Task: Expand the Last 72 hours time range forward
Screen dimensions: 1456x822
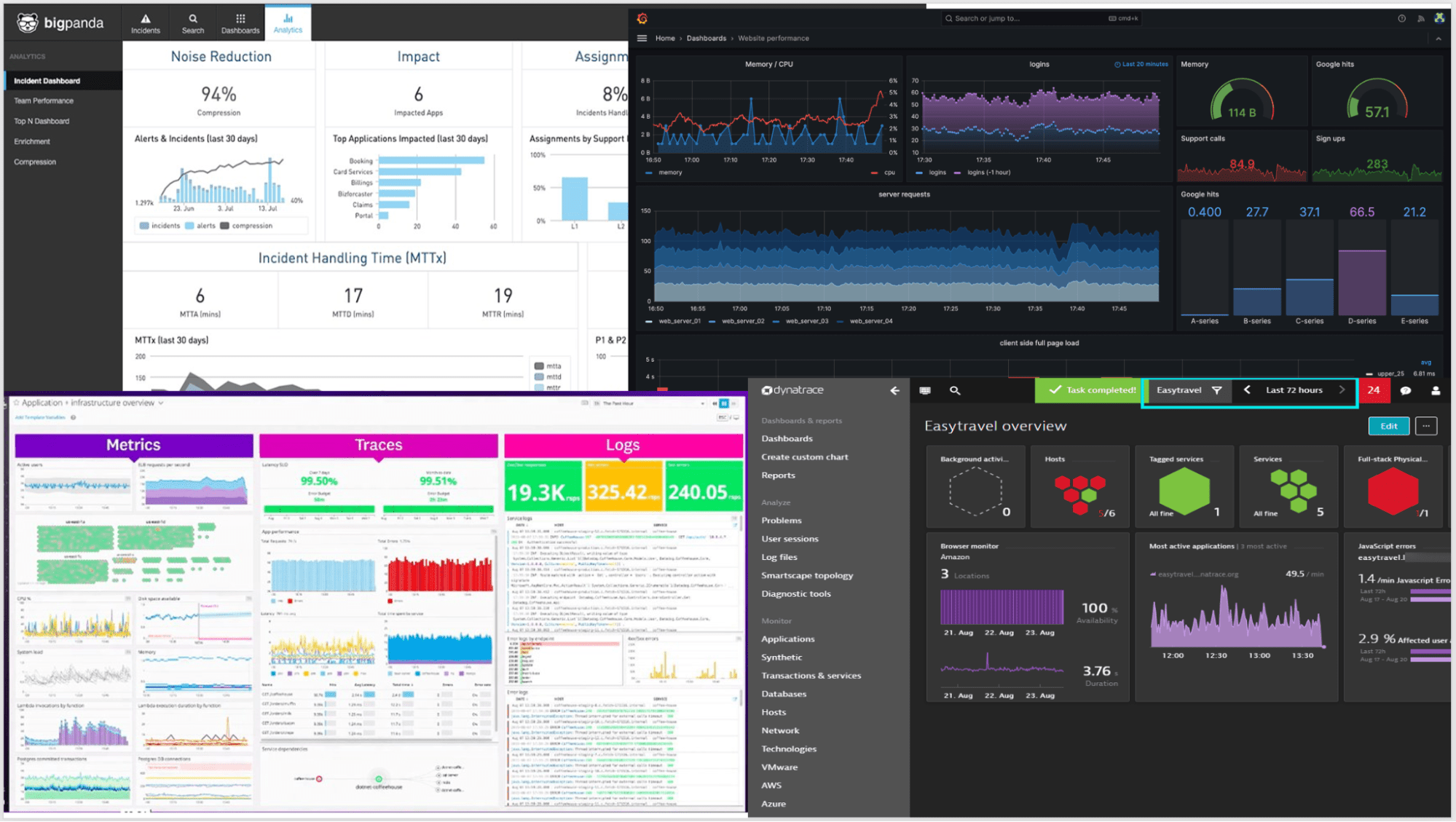Action: pos(1344,390)
